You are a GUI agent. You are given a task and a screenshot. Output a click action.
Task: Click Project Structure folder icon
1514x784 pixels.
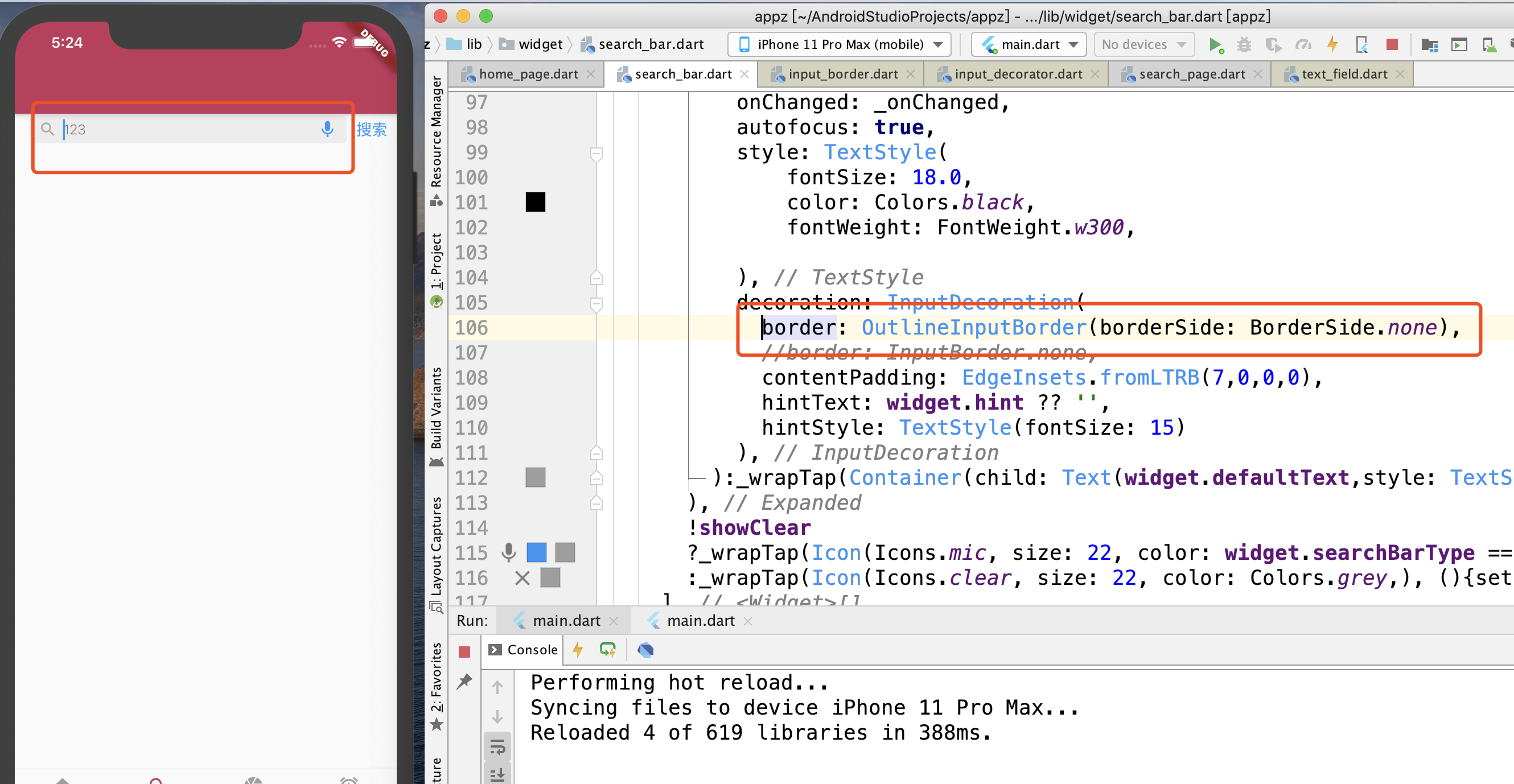click(x=1429, y=45)
